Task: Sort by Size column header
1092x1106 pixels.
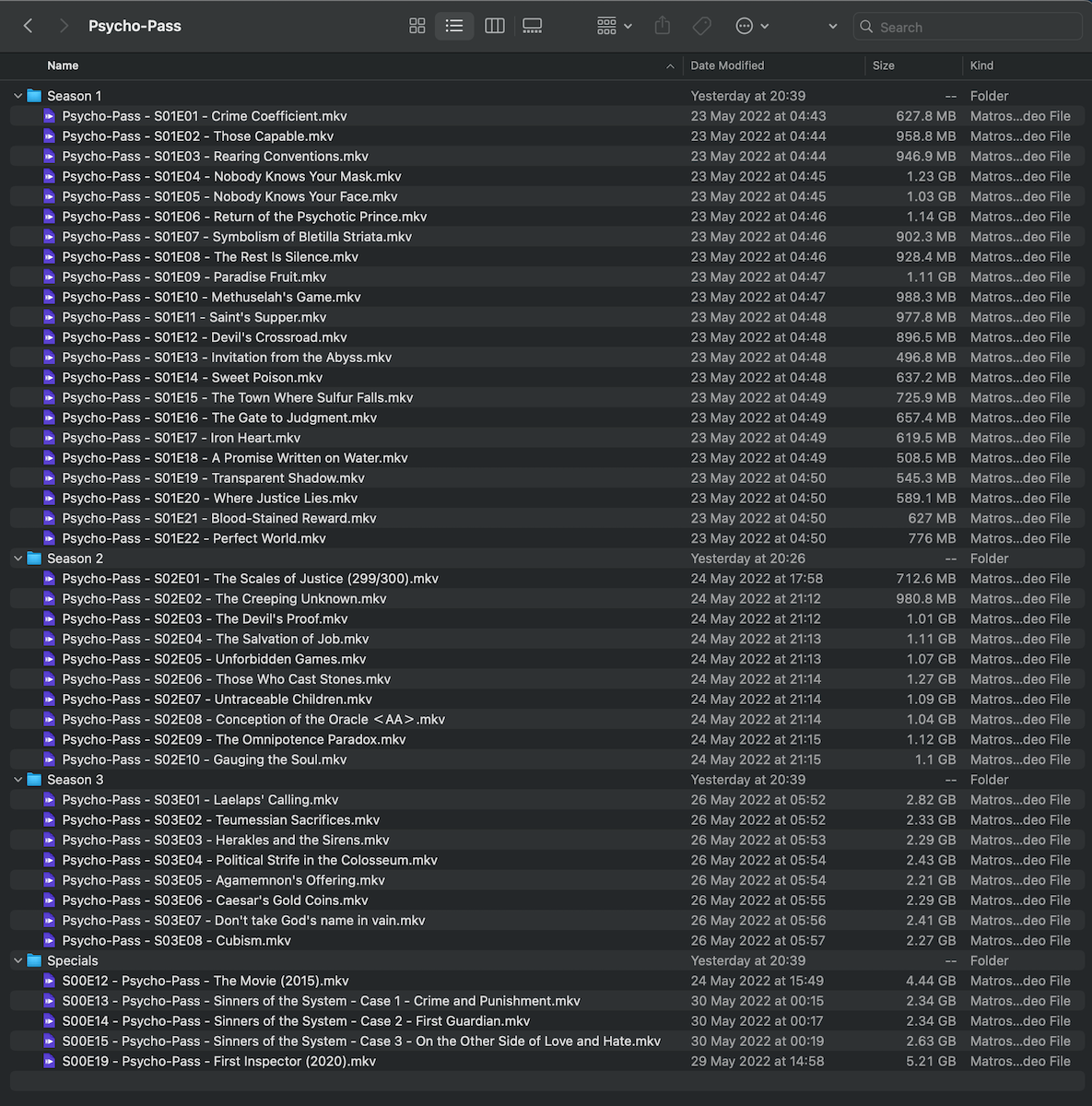Action: (x=884, y=65)
